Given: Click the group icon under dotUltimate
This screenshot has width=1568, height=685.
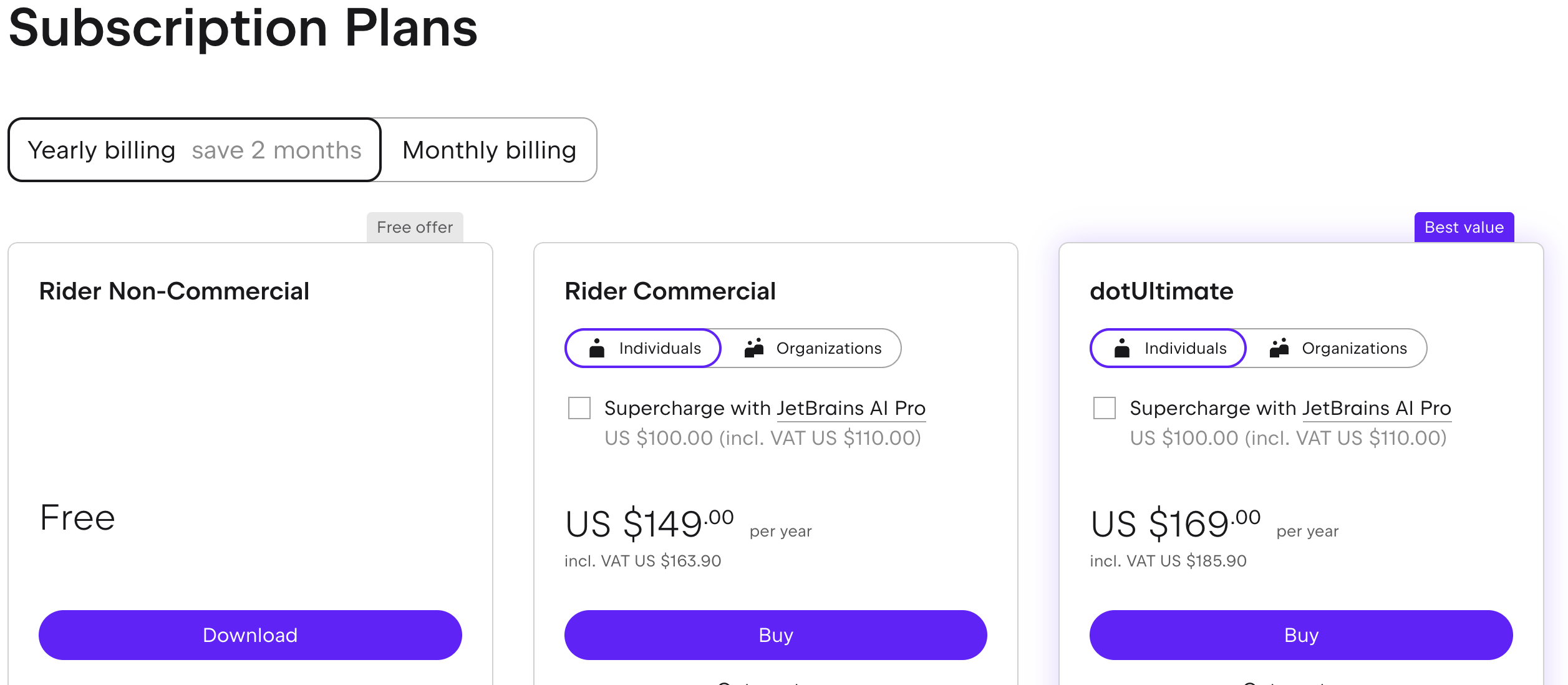Looking at the screenshot, I should (1279, 348).
